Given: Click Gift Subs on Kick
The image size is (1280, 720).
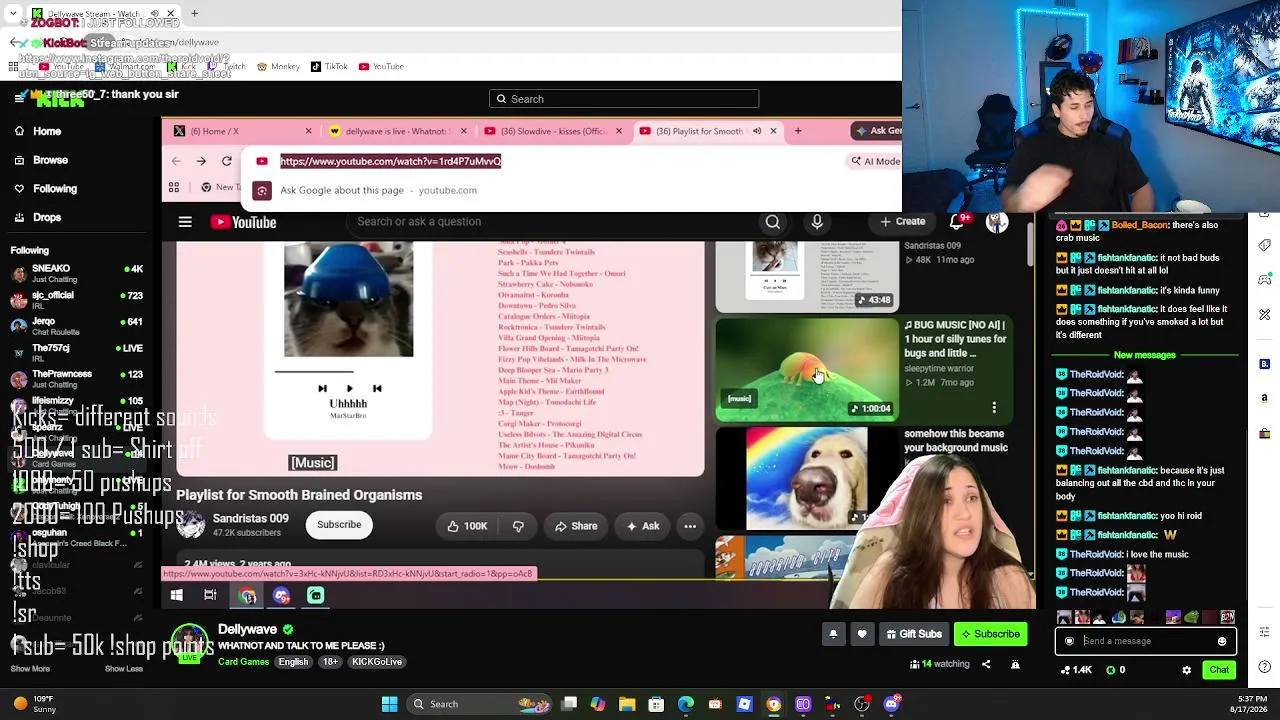Looking at the screenshot, I should pos(914,634).
